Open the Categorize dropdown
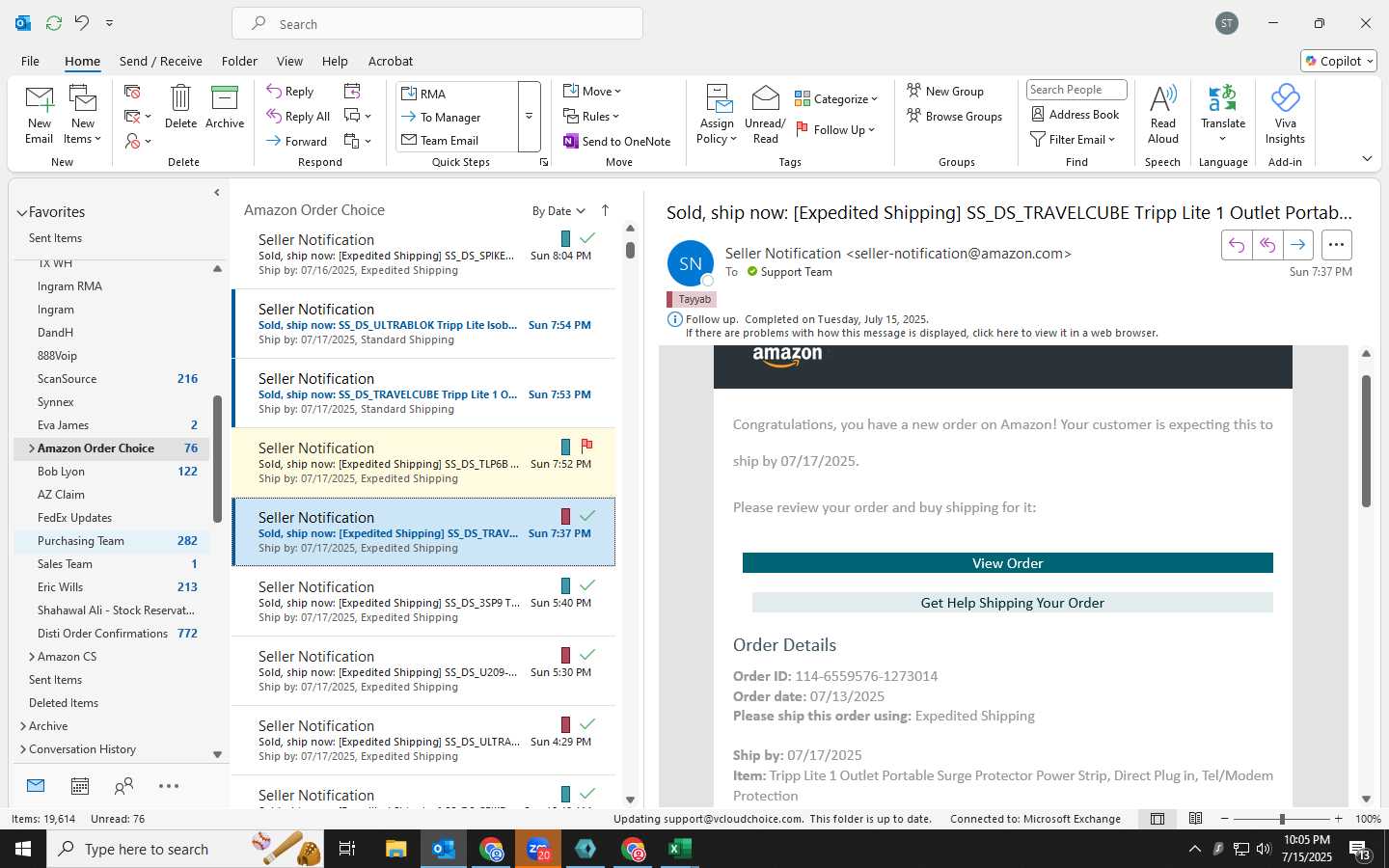Viewport: 1389px width, 868px height. (836, 98)
